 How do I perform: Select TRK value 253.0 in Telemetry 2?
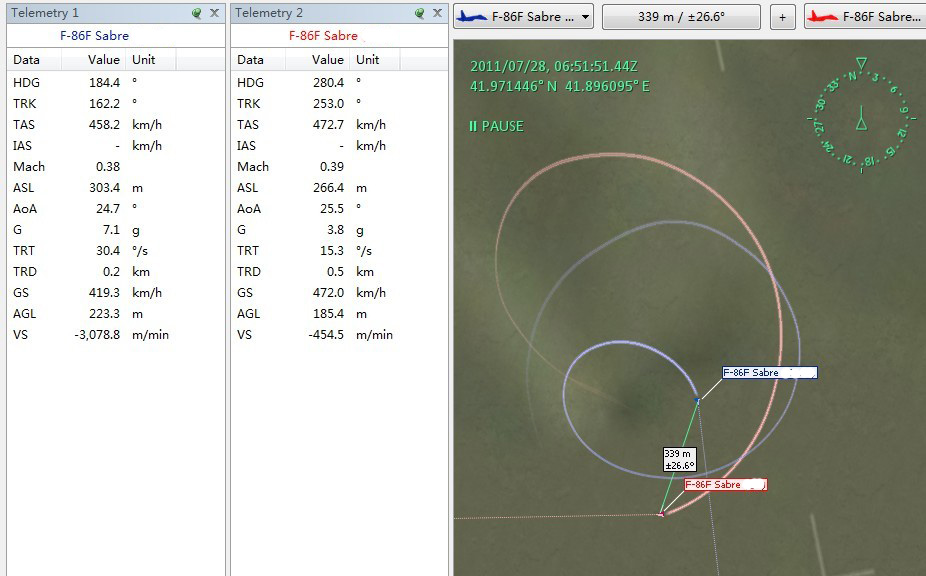click(x=328, y=104)
